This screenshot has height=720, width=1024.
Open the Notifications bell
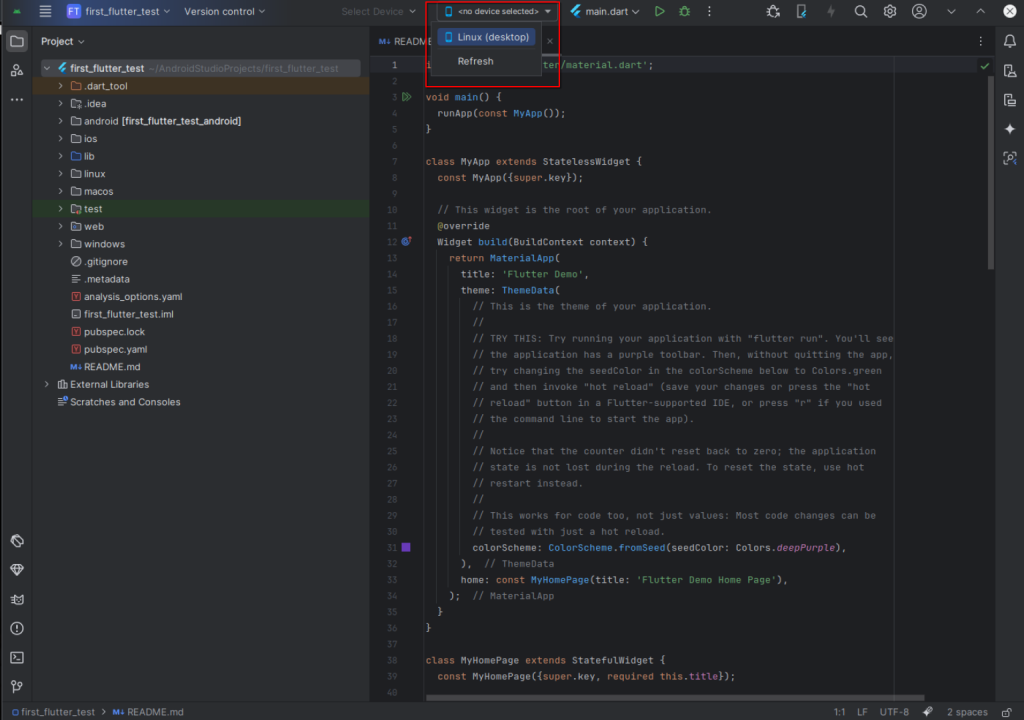click(1010, 41)
